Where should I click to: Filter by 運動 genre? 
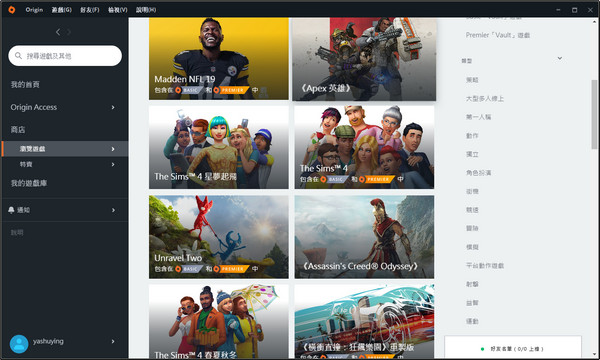[x=472, y=321]
